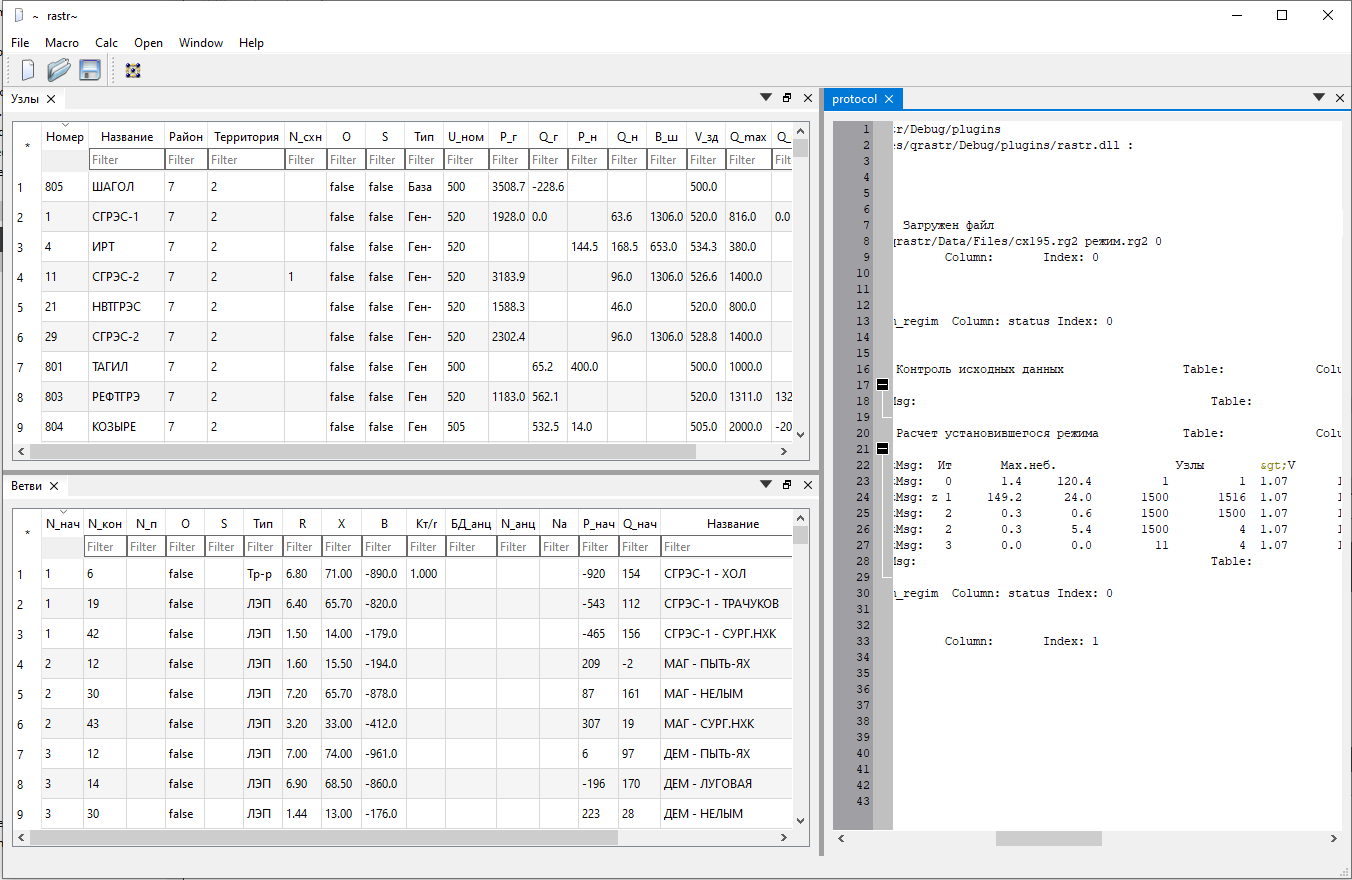Image resolution: width=1352 pixels, height=880 pixels.
Task: Close the Узлы tab with its X
Action: tap(50, 99)
